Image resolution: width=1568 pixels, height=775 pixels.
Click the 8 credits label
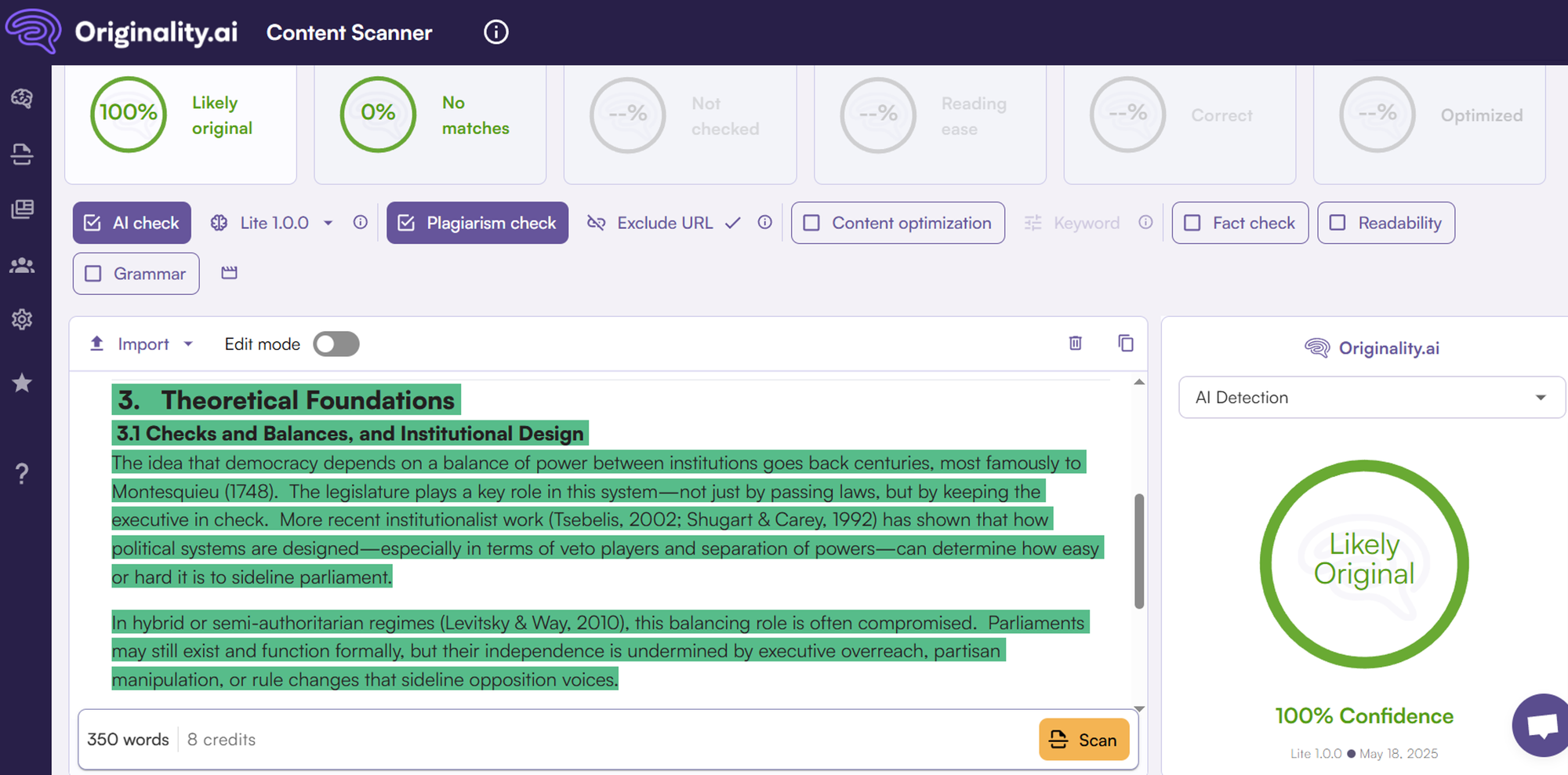(221, 739)
